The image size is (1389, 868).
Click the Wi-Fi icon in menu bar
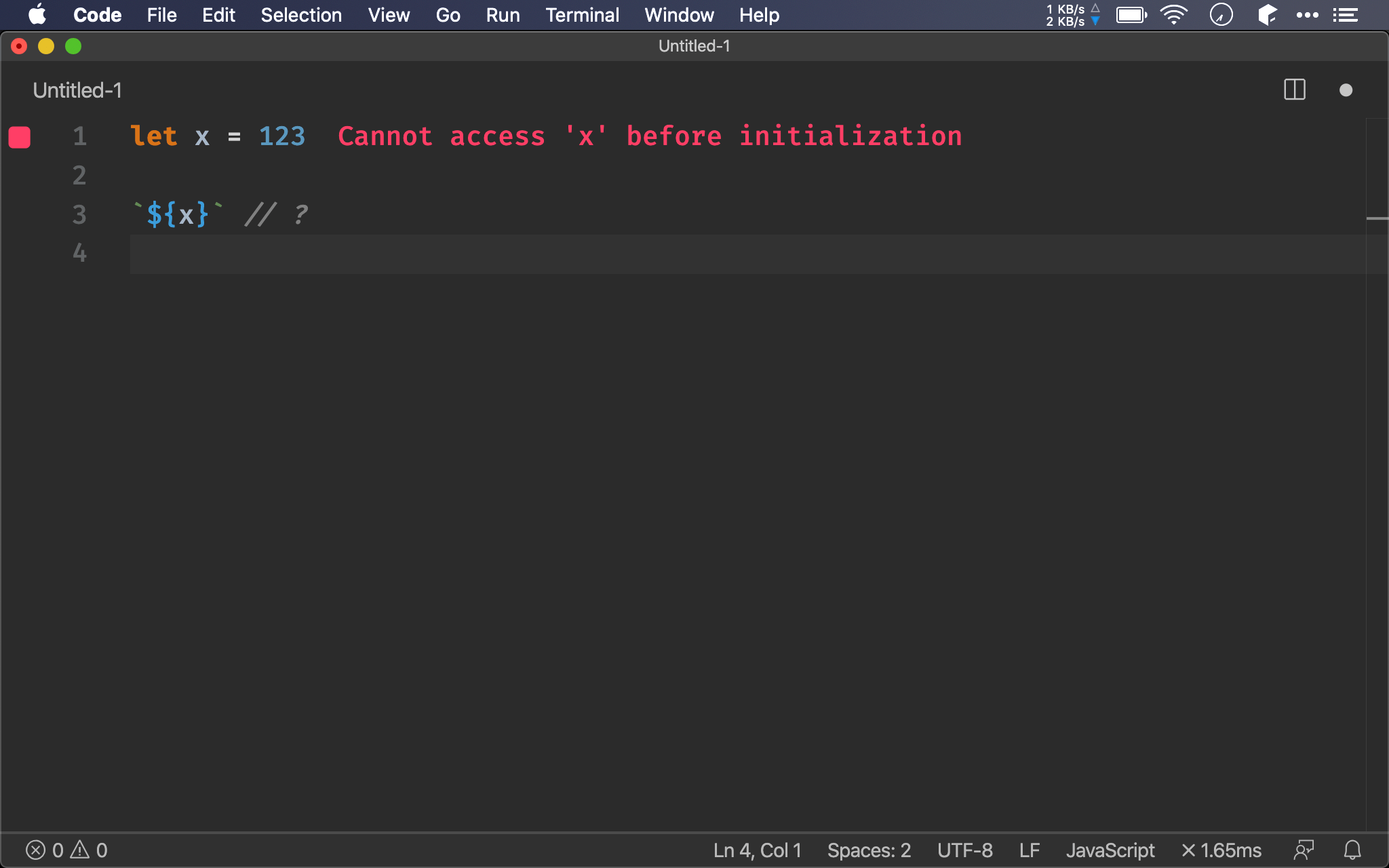[1173, 15]
